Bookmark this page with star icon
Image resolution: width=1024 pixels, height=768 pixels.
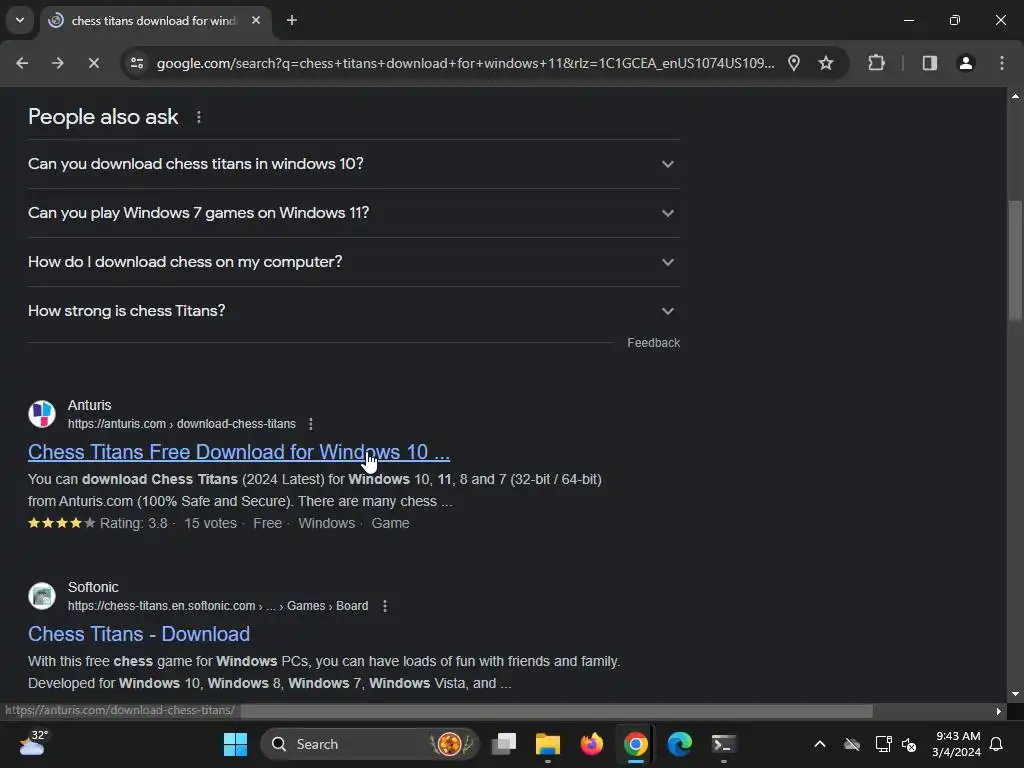coord(826,63)
